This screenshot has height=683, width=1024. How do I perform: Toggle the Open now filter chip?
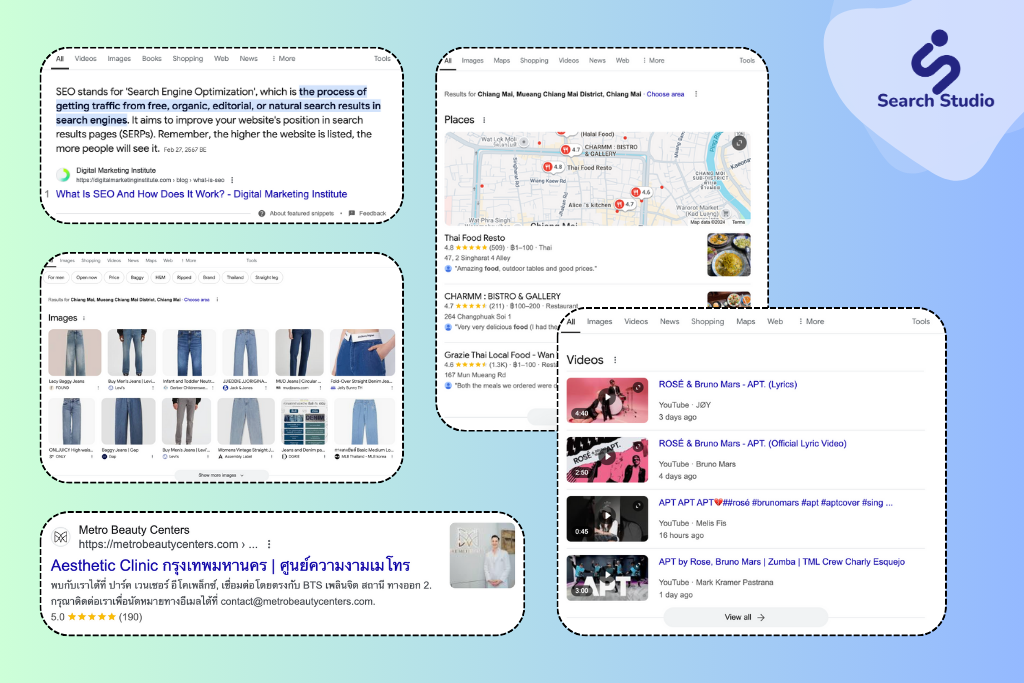[x=84, y=277]
